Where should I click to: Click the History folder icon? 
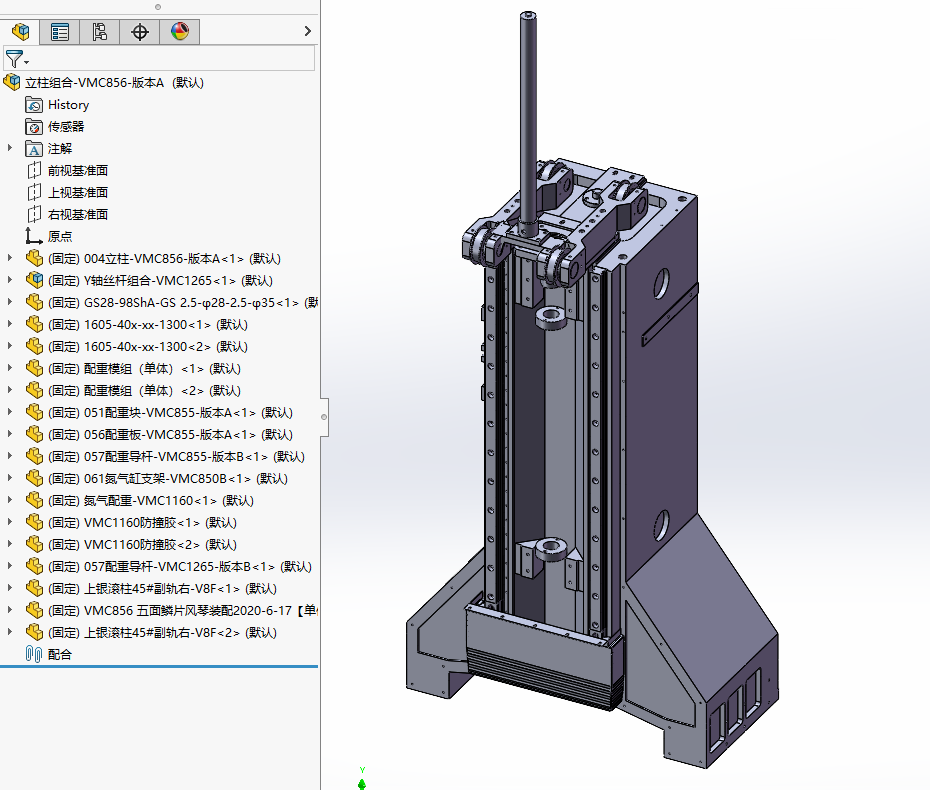[x=34, y=105]
